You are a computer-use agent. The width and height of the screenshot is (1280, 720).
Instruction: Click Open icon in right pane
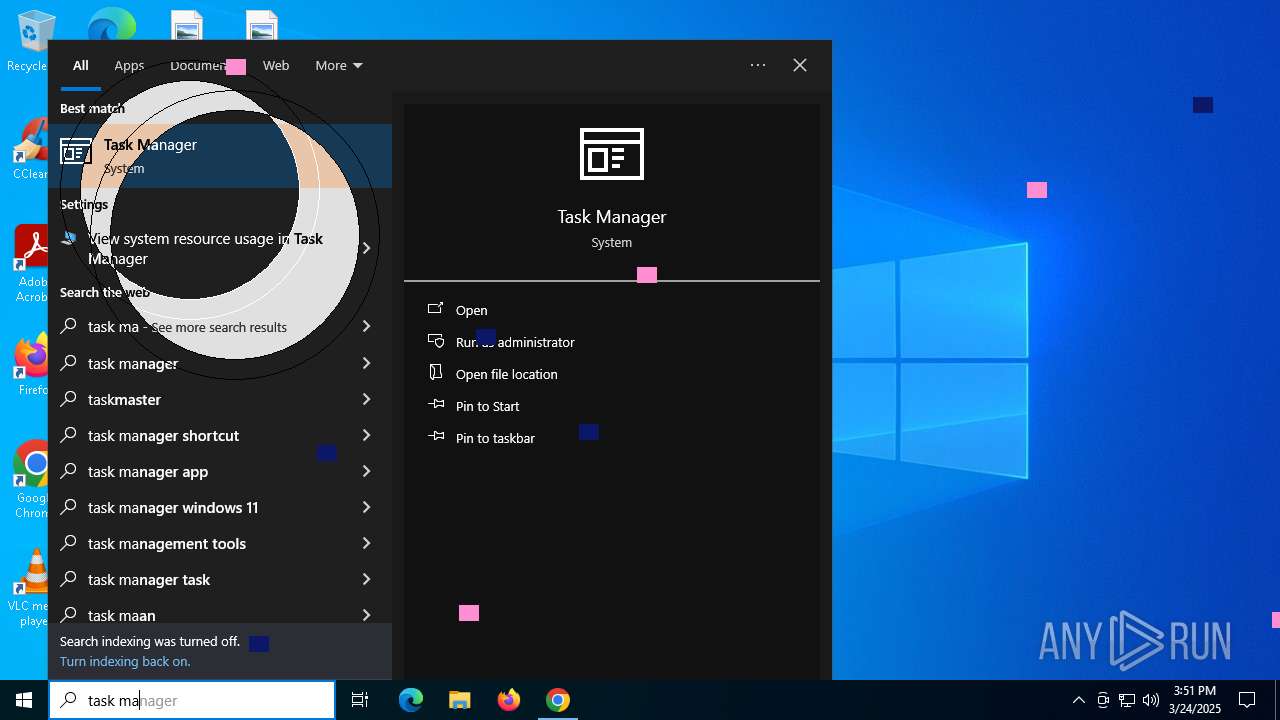click(435, 309)
